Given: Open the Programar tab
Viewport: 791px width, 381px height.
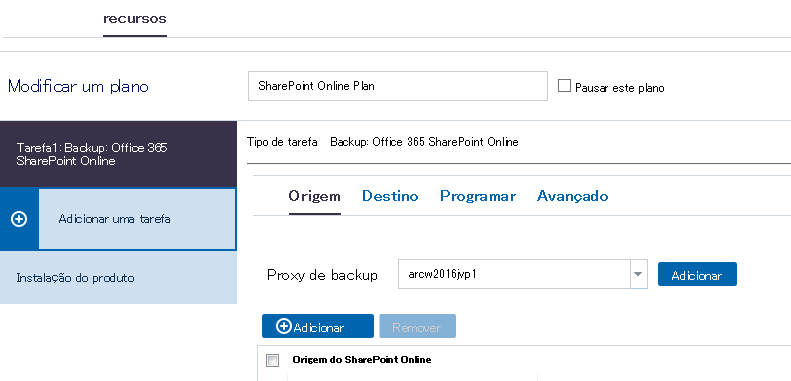Looking at the screenshot, I should point(478,196).
